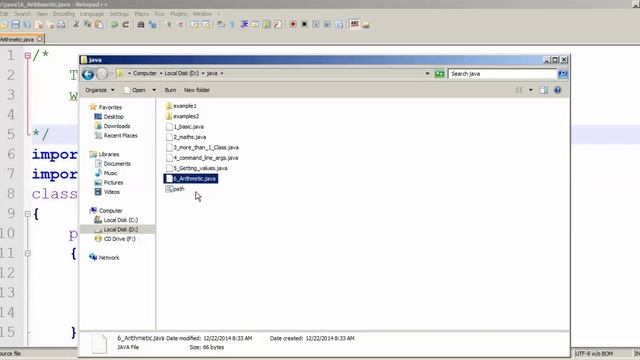Image resolution: width=640 pixels, height=360 pixels.
Task: Expand Local Disk (D:) breadcrumb arrow
Action: (203, 73)
